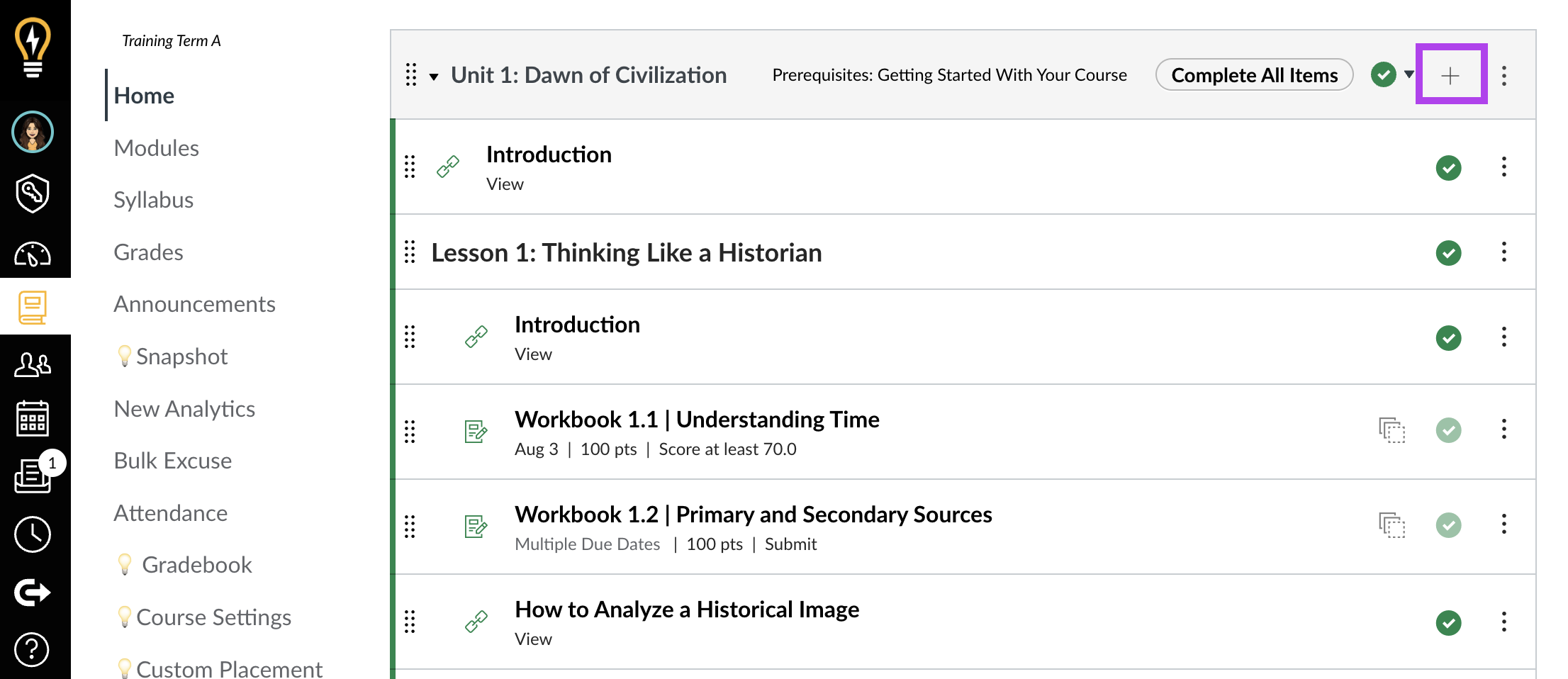Go to Modules in course navigation
Viewport: 1568px width, 679px height.
157,148
